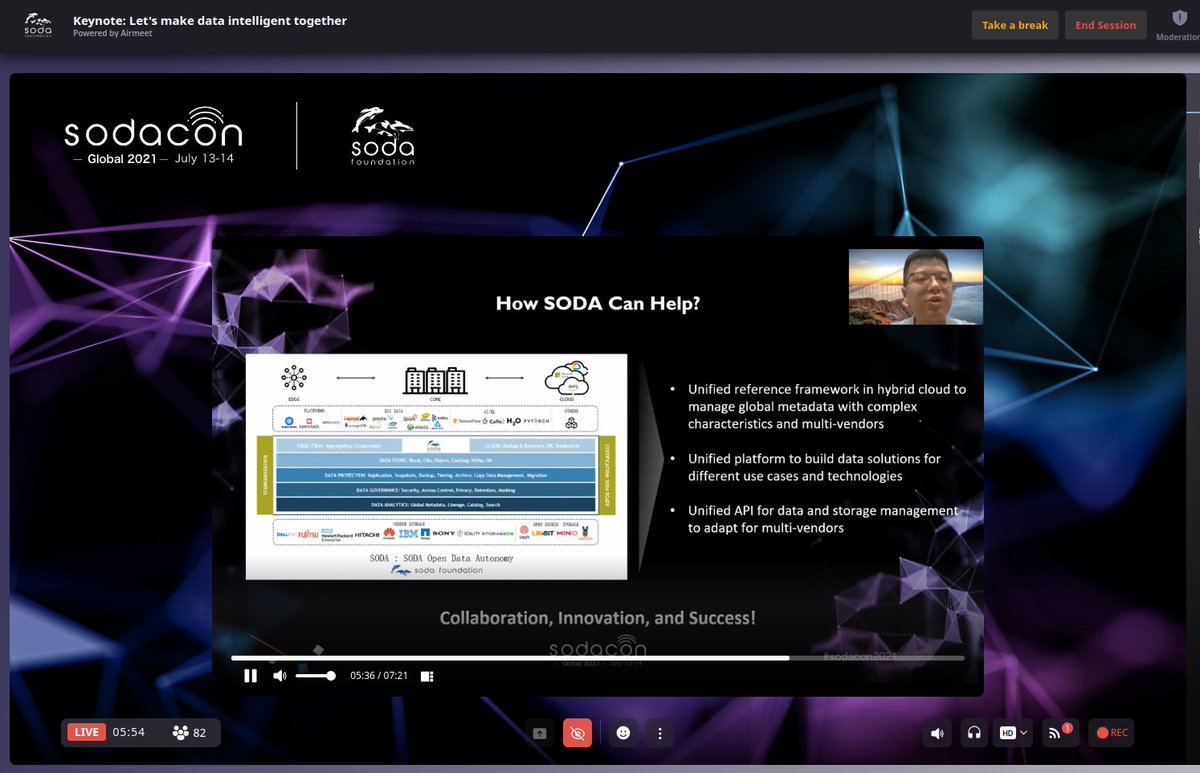Toggle the session speaker audio icon

click(937, 733)
